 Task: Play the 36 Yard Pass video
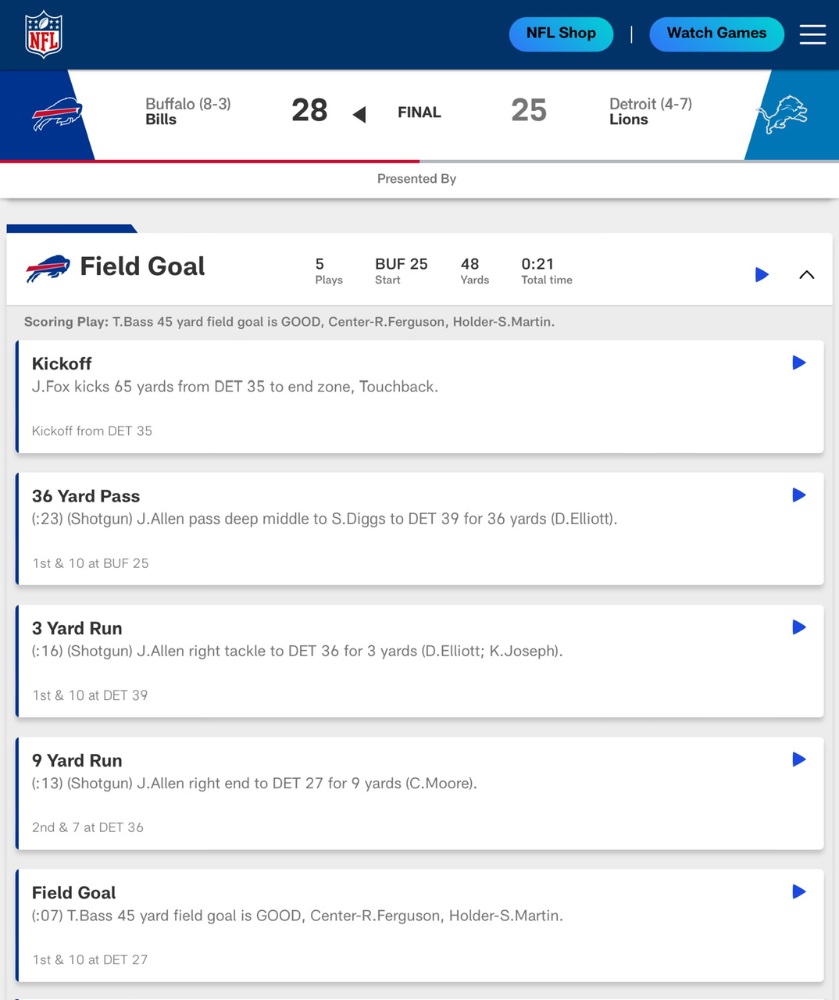(799, 495)
